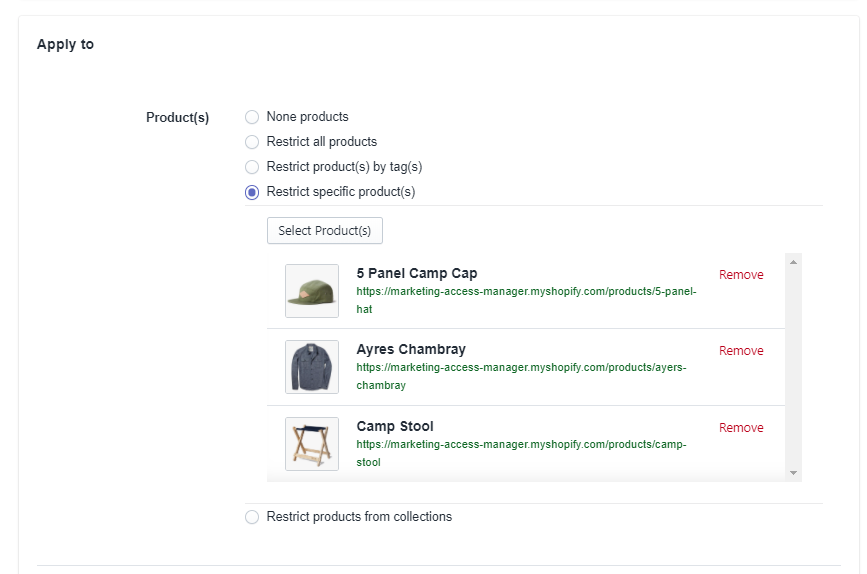This screenshot has height=574, width=867.
Task: Choose Restrict products from collections
Action: pyautogui.click(x=252, y=517)
